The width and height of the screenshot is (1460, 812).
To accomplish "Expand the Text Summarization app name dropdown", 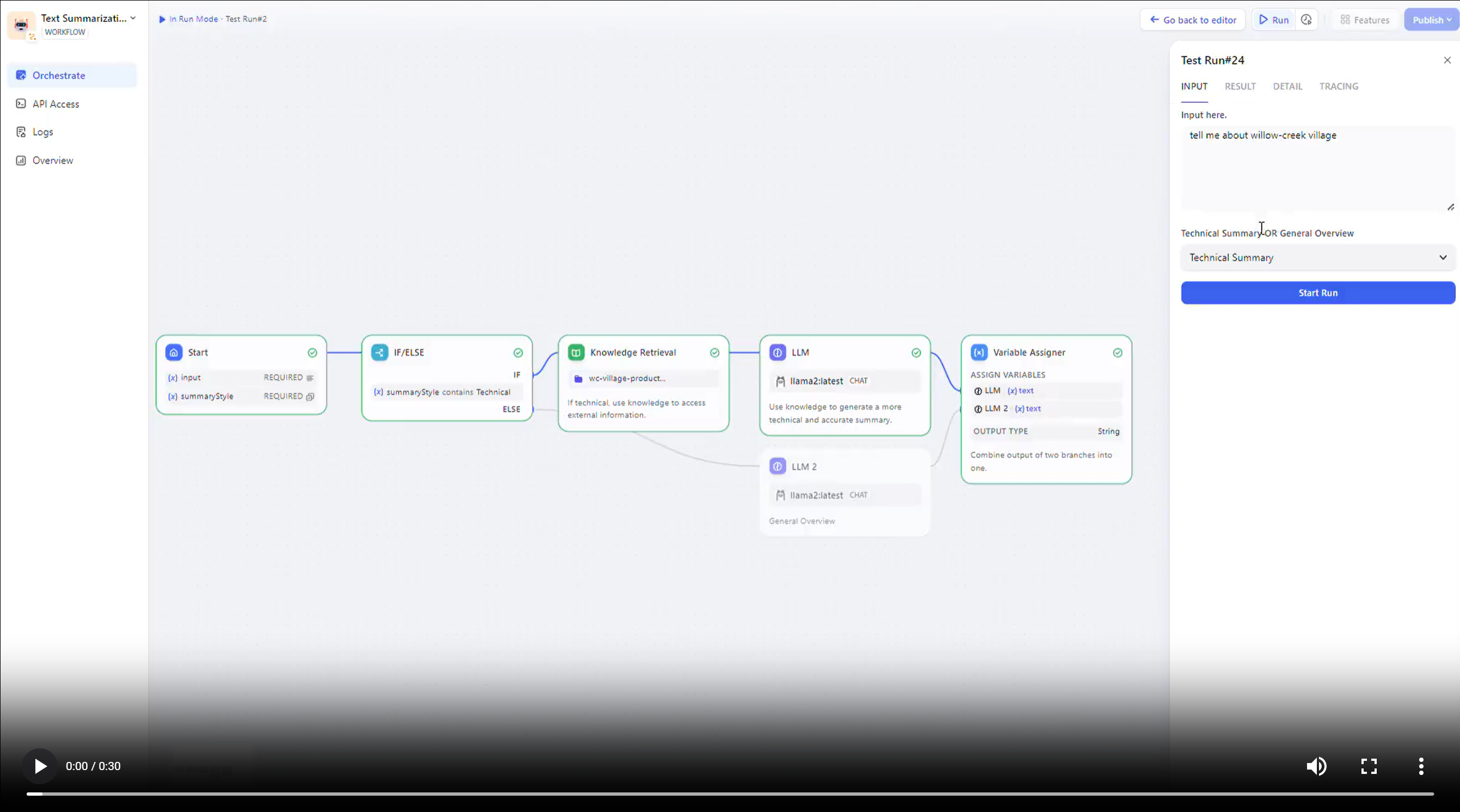I will (x=133, y=18).
